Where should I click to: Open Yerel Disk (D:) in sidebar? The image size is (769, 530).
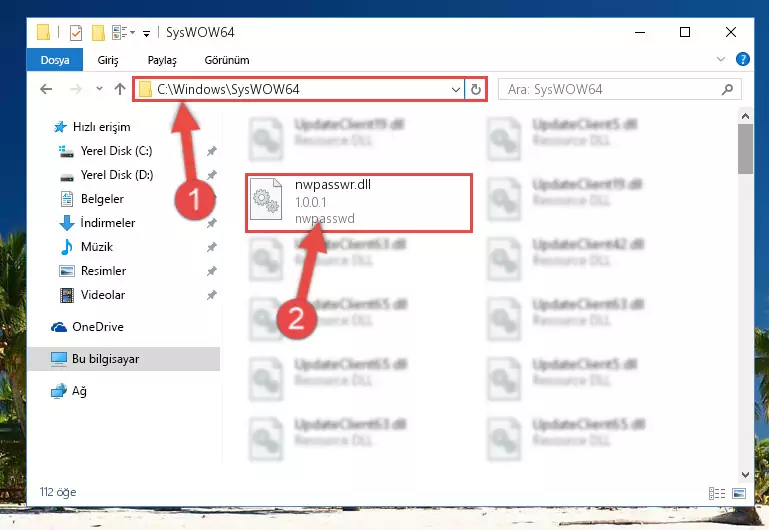pos(117,175)
